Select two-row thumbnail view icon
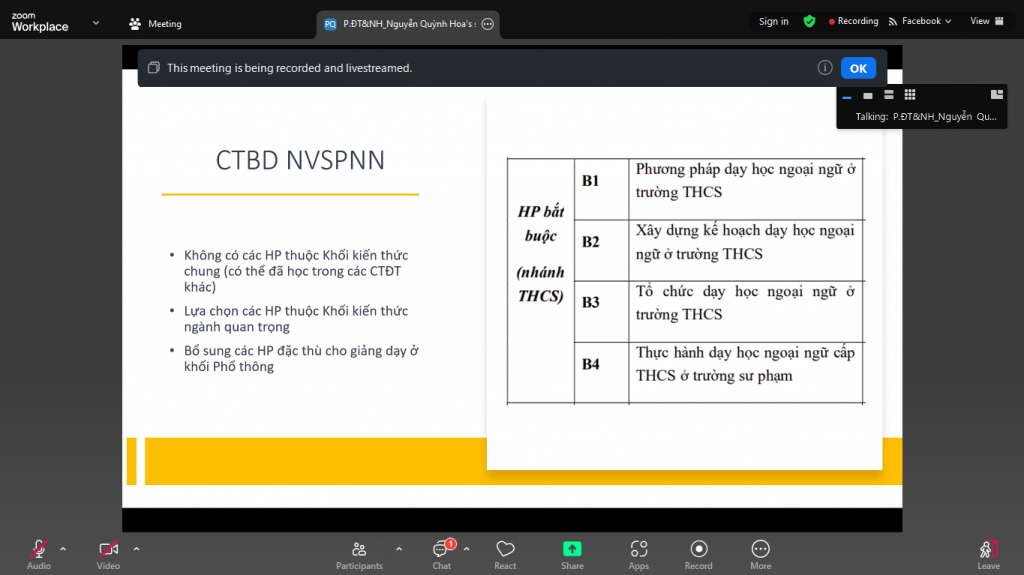 pos(889,95)
